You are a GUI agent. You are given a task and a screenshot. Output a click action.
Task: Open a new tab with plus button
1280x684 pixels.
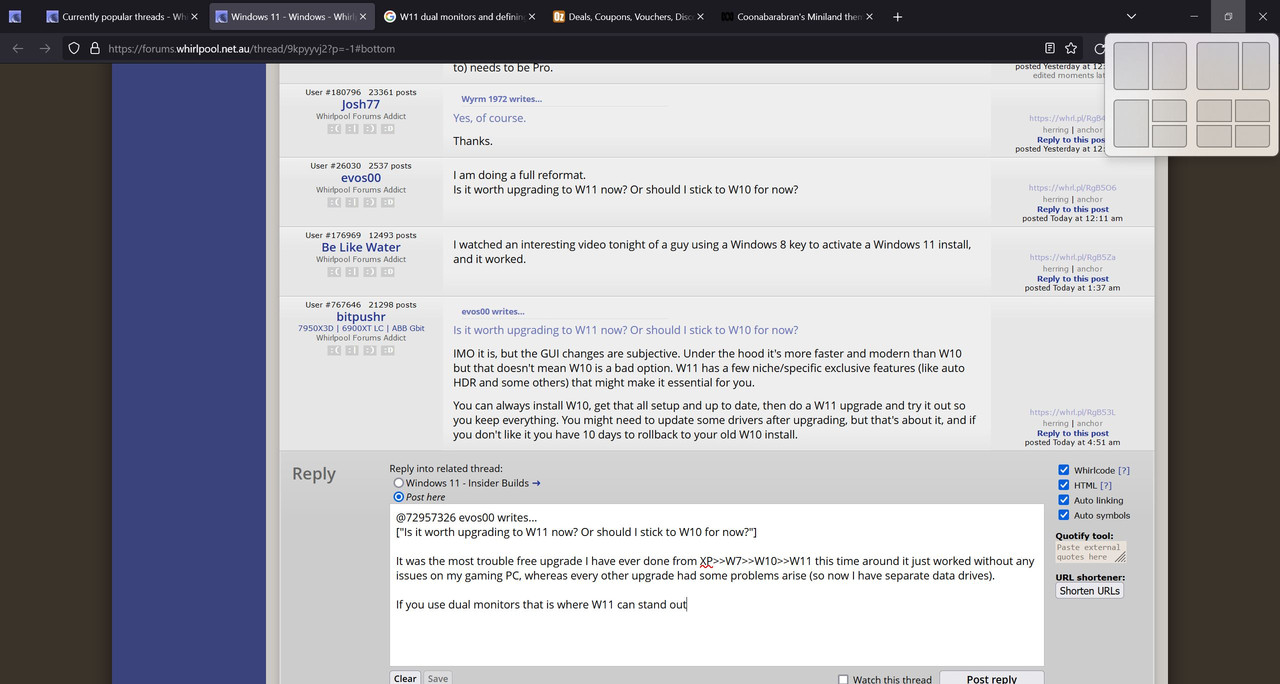pyautogui.click(x=897, y=17)
